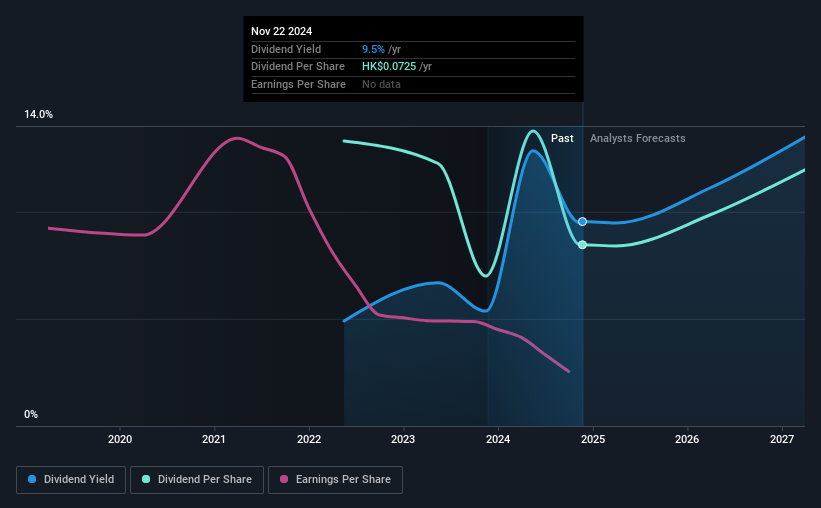Viewport: 821px width, 508px height.
Task: Click the Analysts Forecasts label
Action: tap(637, 138)
